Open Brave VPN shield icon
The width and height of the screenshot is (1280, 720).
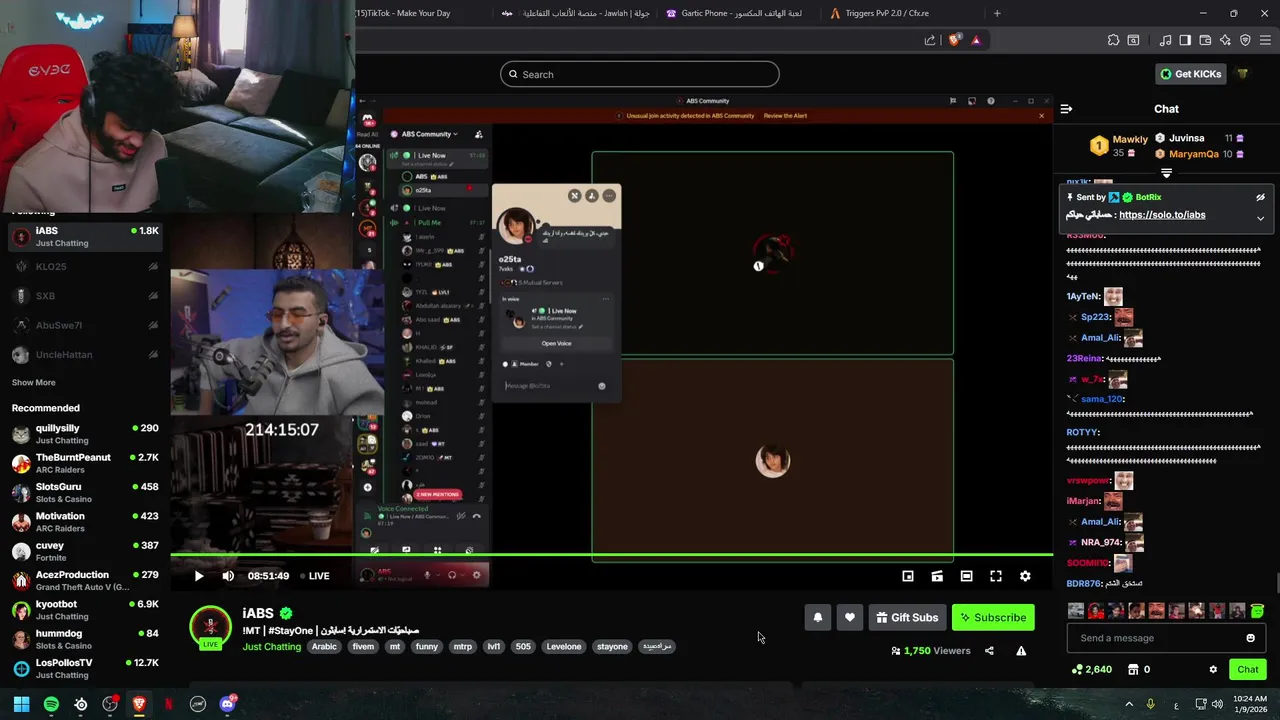click(1245, 40)
